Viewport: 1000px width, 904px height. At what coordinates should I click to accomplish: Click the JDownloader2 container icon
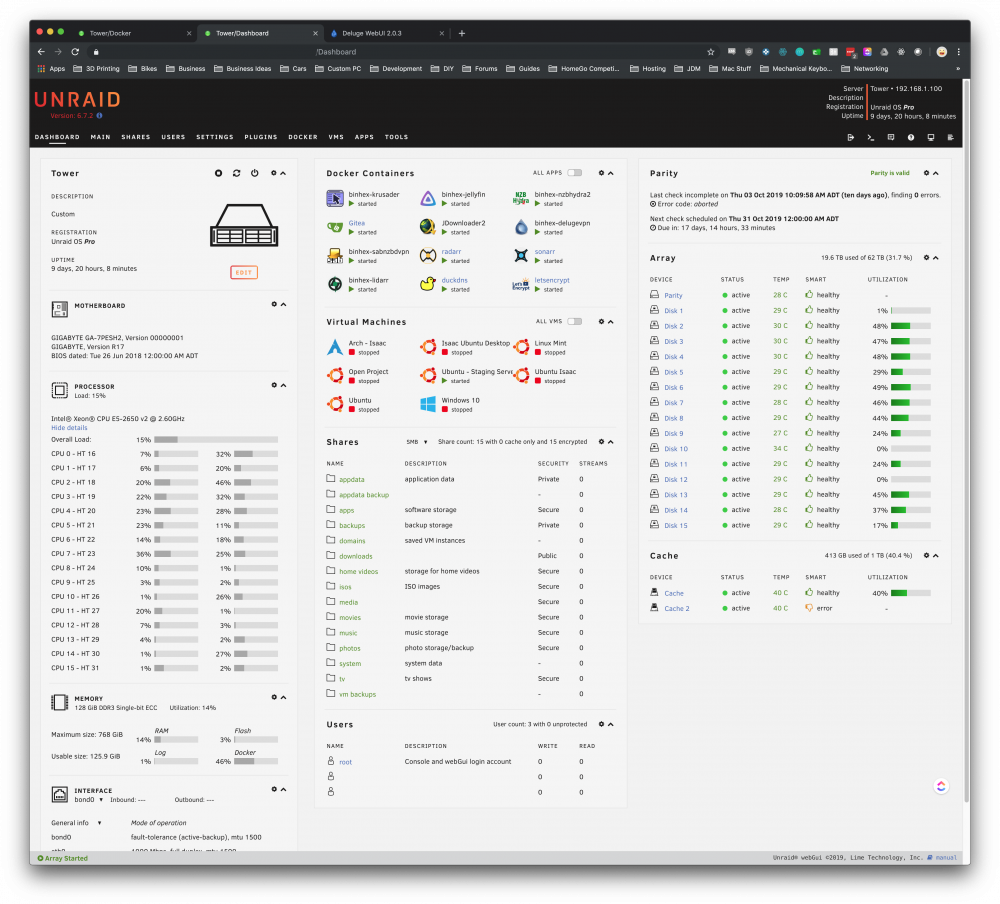428,227
